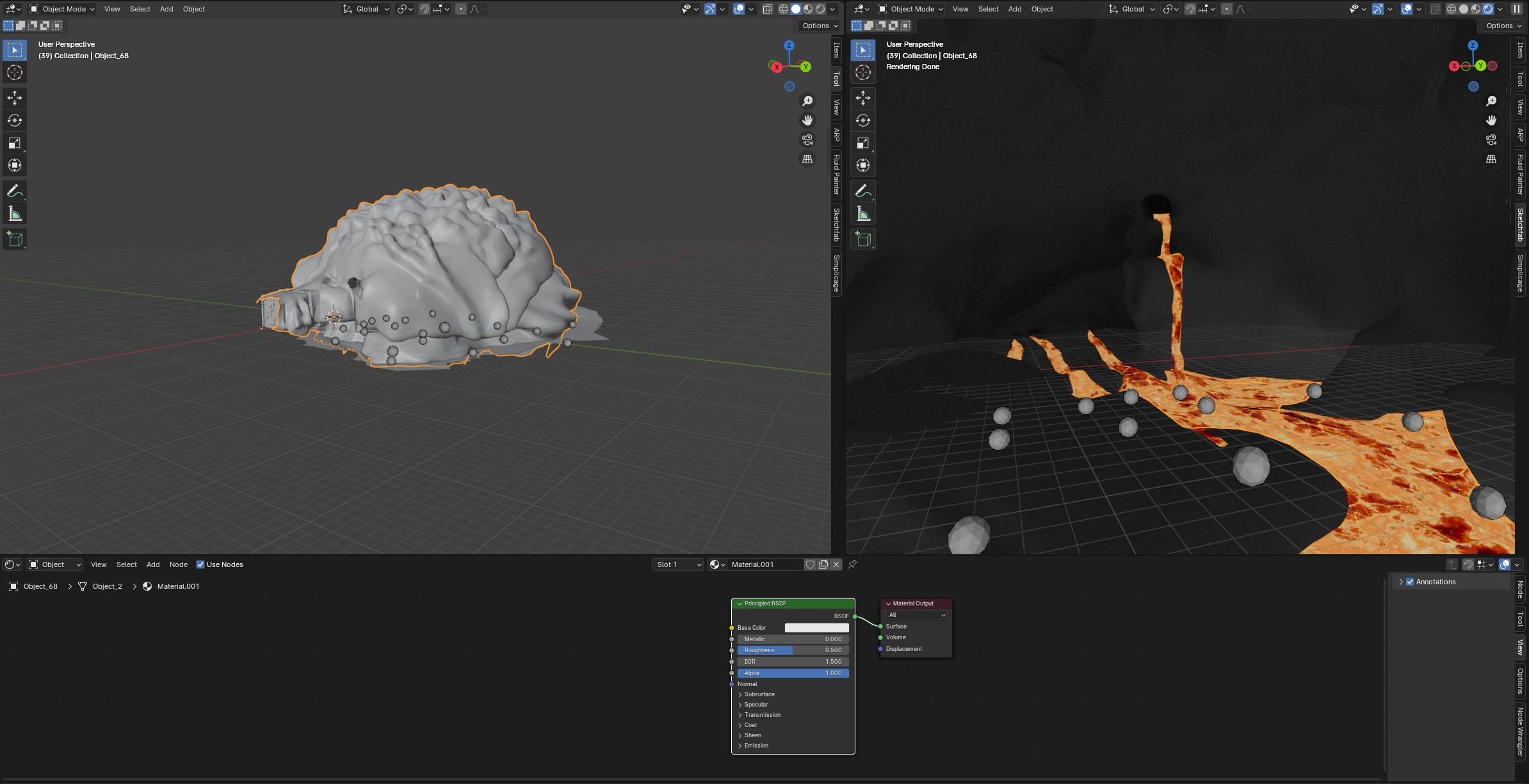The height and width of the screenshot is (784, 1529).
Task: Click Object_68 in node editor breadcrumb
Action: [40, 586]
